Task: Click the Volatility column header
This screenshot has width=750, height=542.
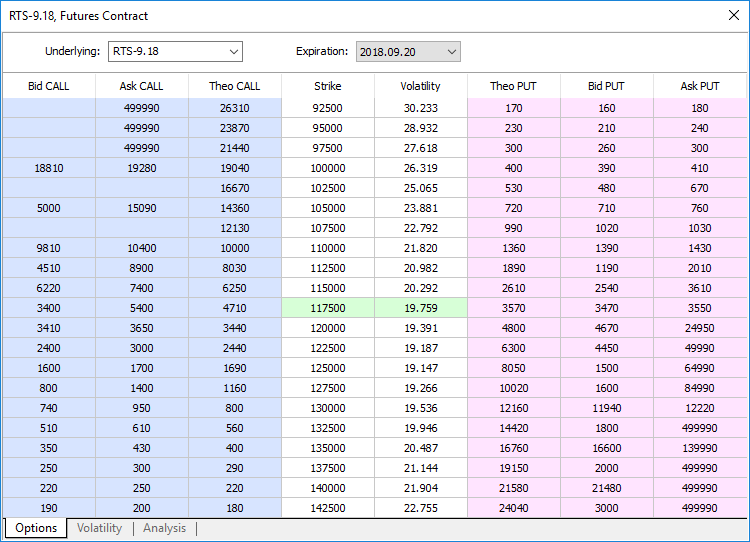Action: 420,86
